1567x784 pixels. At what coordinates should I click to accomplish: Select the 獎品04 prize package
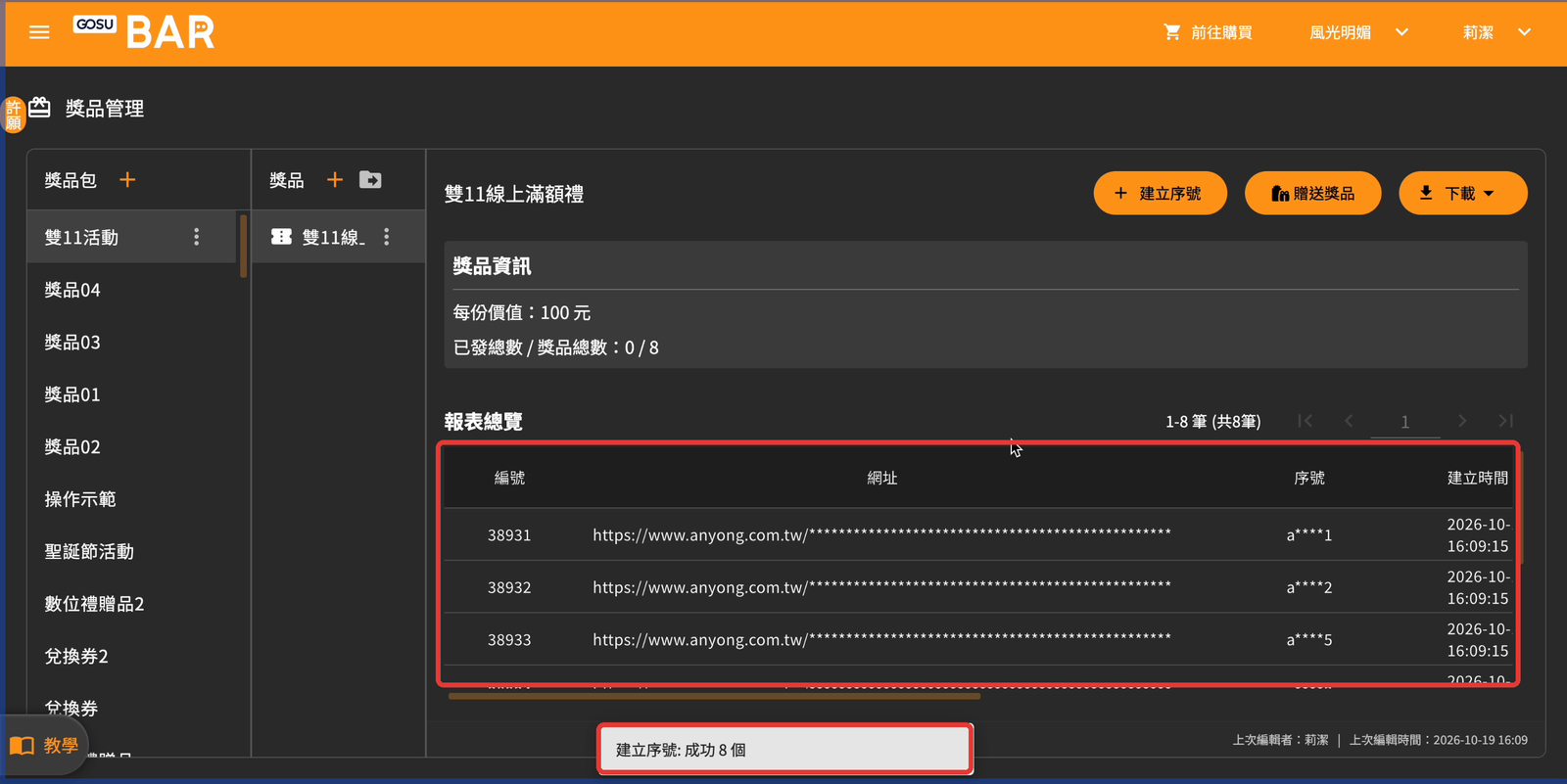(133, 290)
